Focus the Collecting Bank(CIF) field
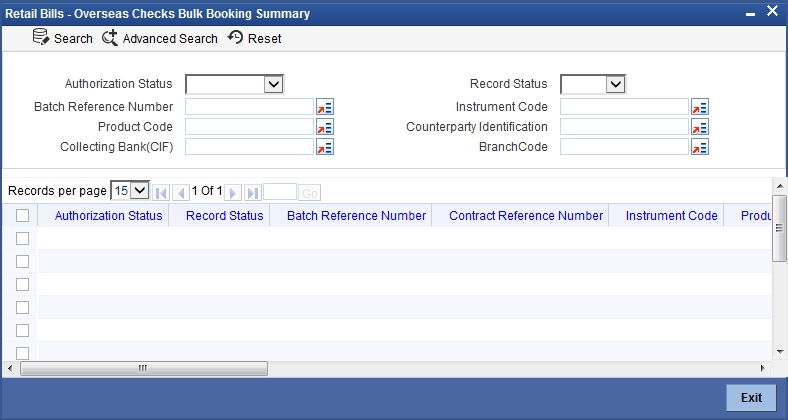Viewport: 788px width, 420px height. (250, 147)
